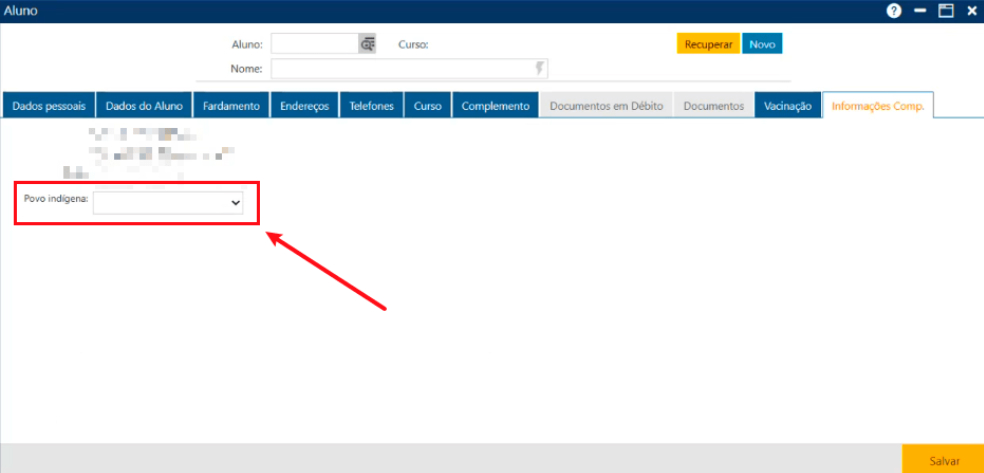Switch to the Curso tab
The height and width of the screenshot is (473, 984).
pos(428,106)
